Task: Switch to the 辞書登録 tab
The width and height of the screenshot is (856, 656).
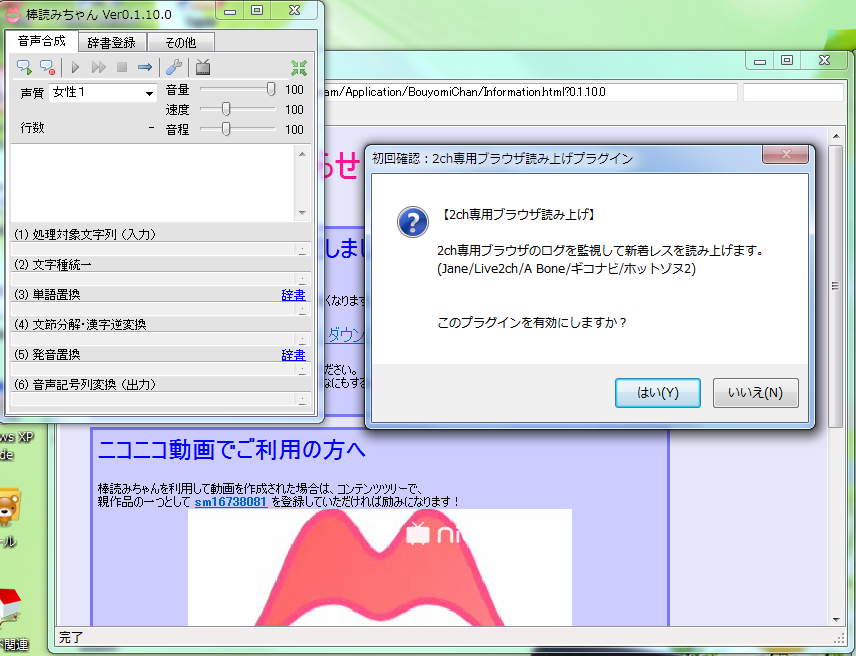Action: point(112,43)
